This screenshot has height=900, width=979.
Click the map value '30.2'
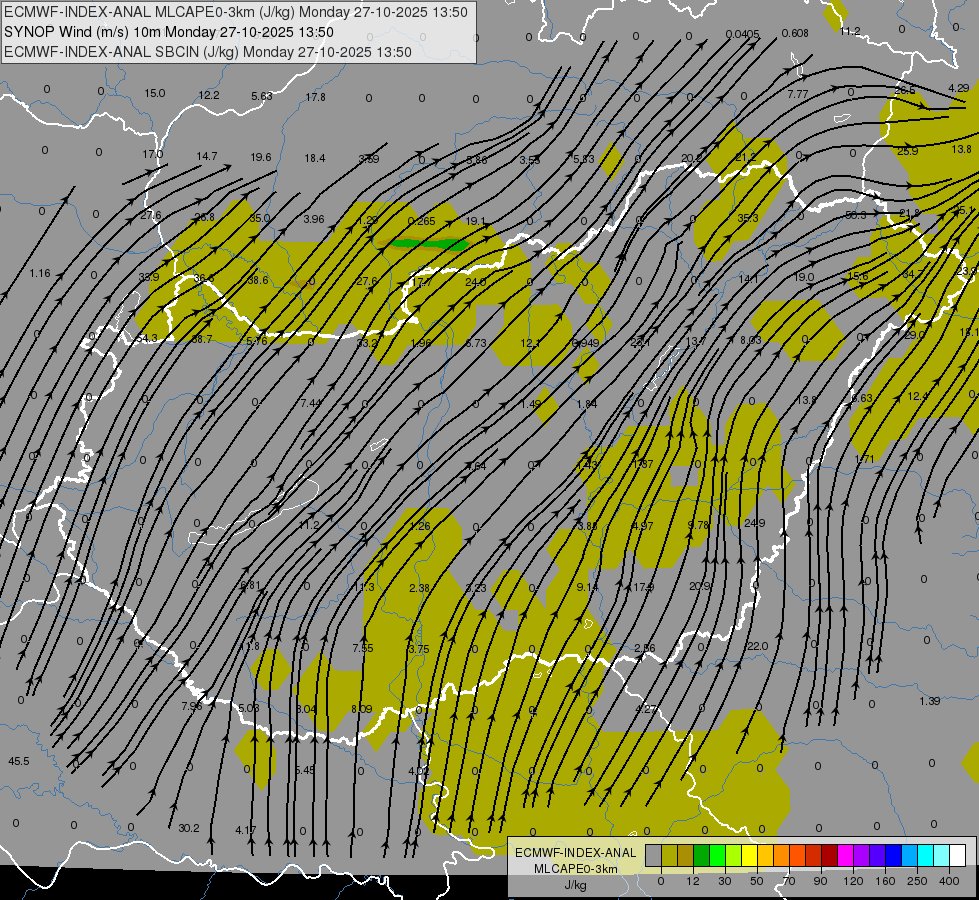(x=189, y=828)
